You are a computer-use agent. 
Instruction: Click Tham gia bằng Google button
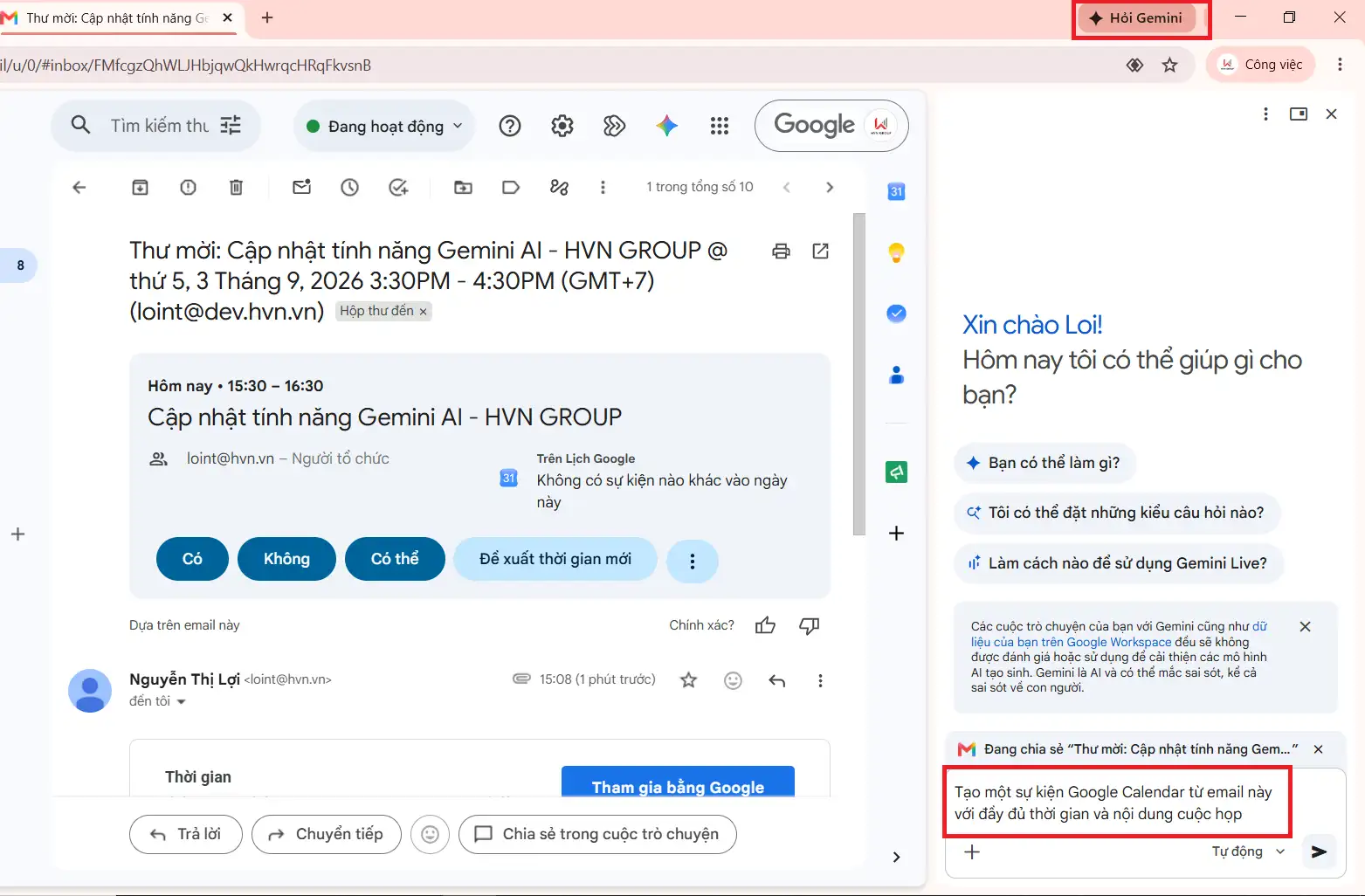(678, 782)
